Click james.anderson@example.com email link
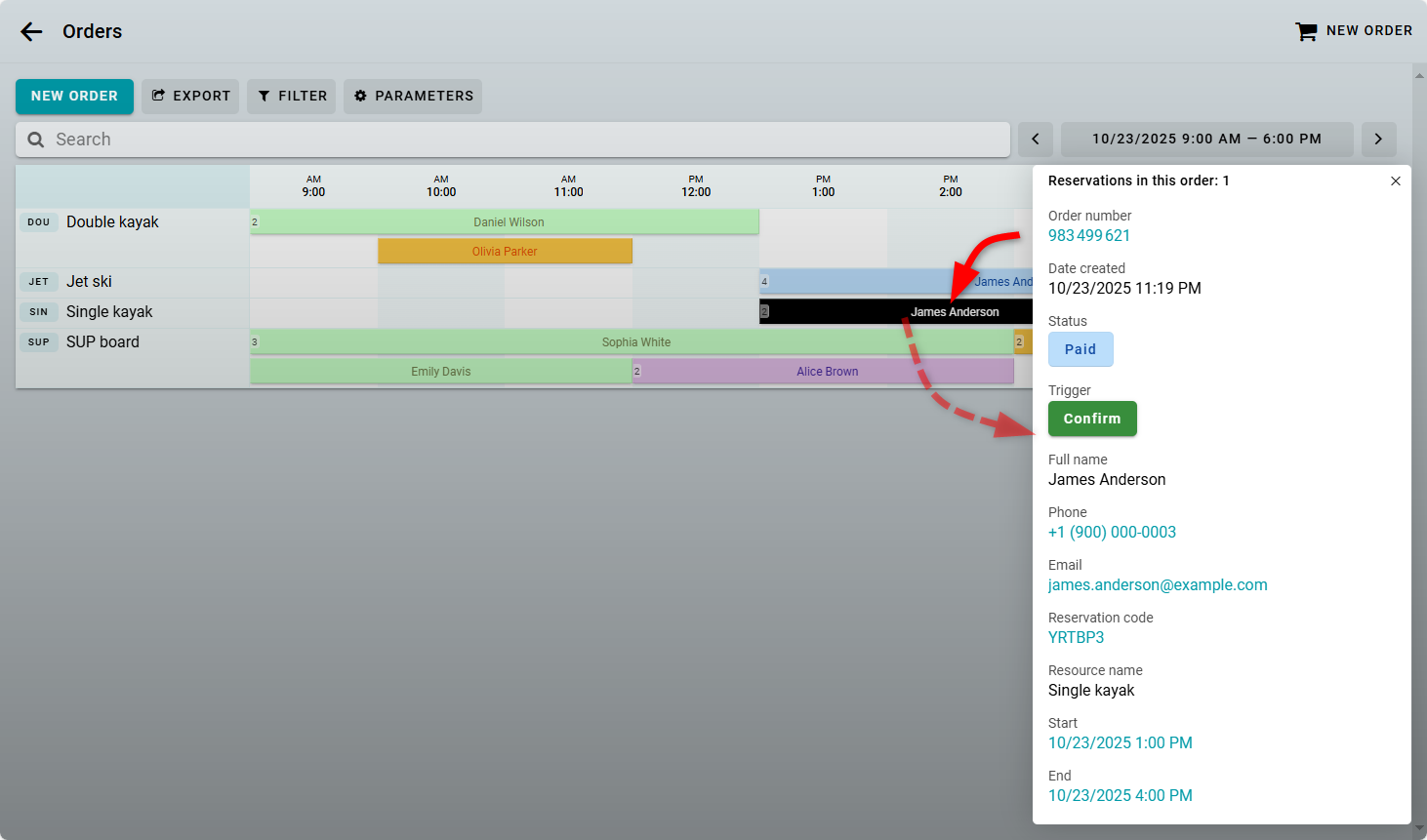This screenshot has height=840, width=1427. [x=1158, y=585]
